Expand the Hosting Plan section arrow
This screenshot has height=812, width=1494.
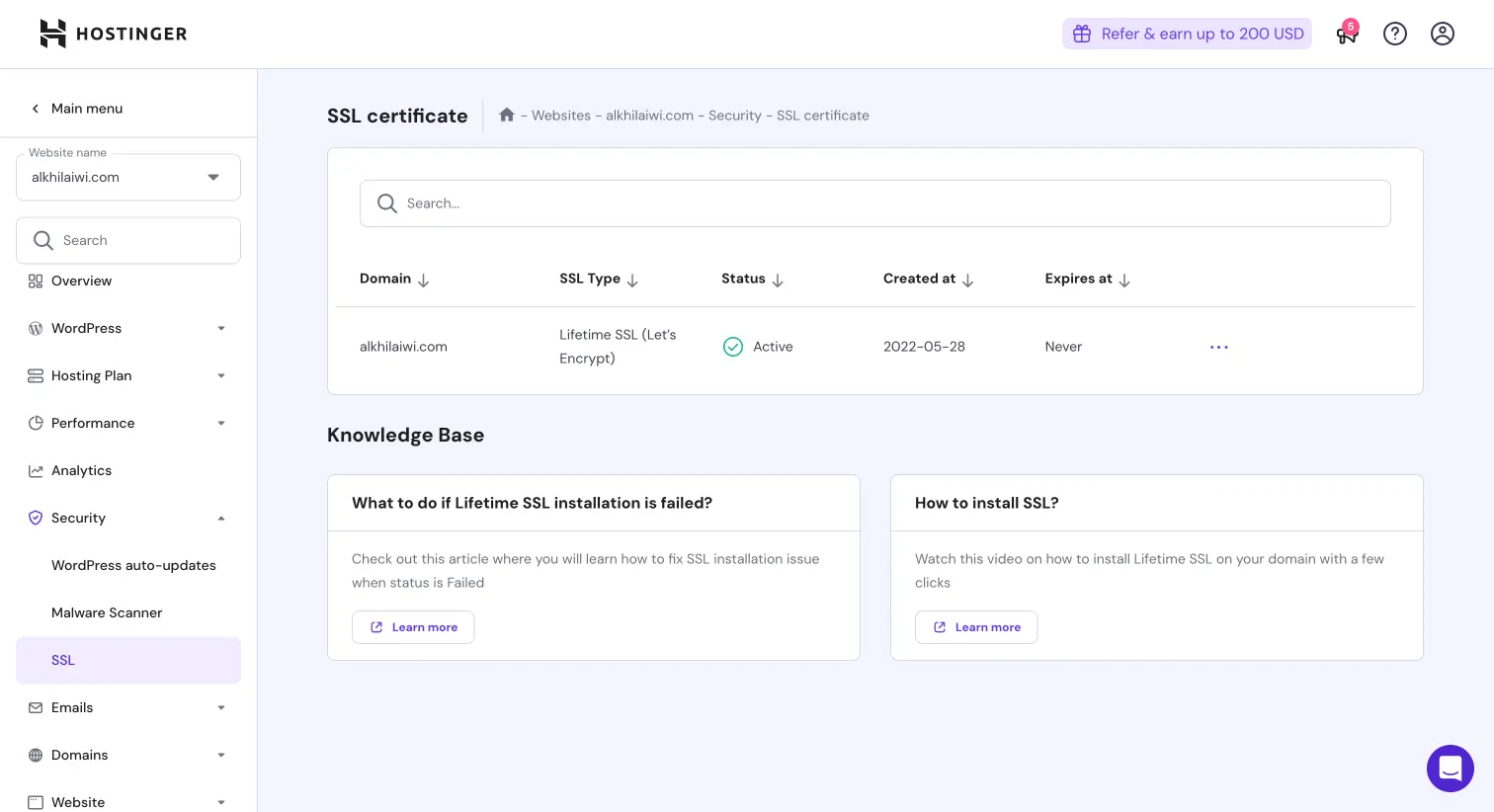tap(221, 376)
